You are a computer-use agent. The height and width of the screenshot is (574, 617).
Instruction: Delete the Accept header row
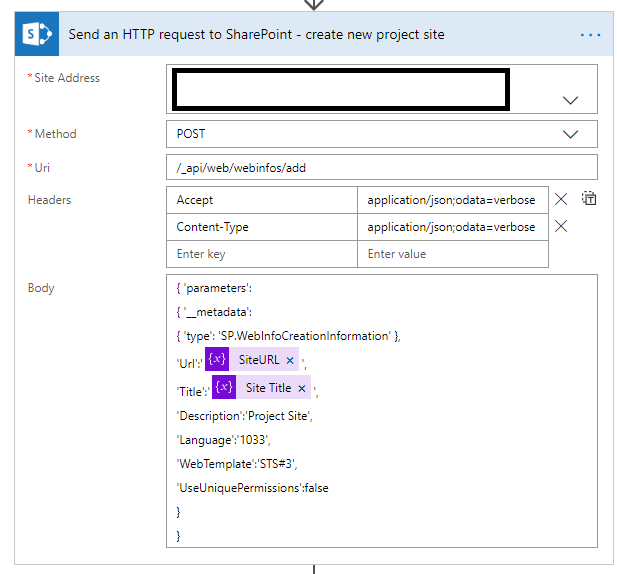tap(561, 200)
